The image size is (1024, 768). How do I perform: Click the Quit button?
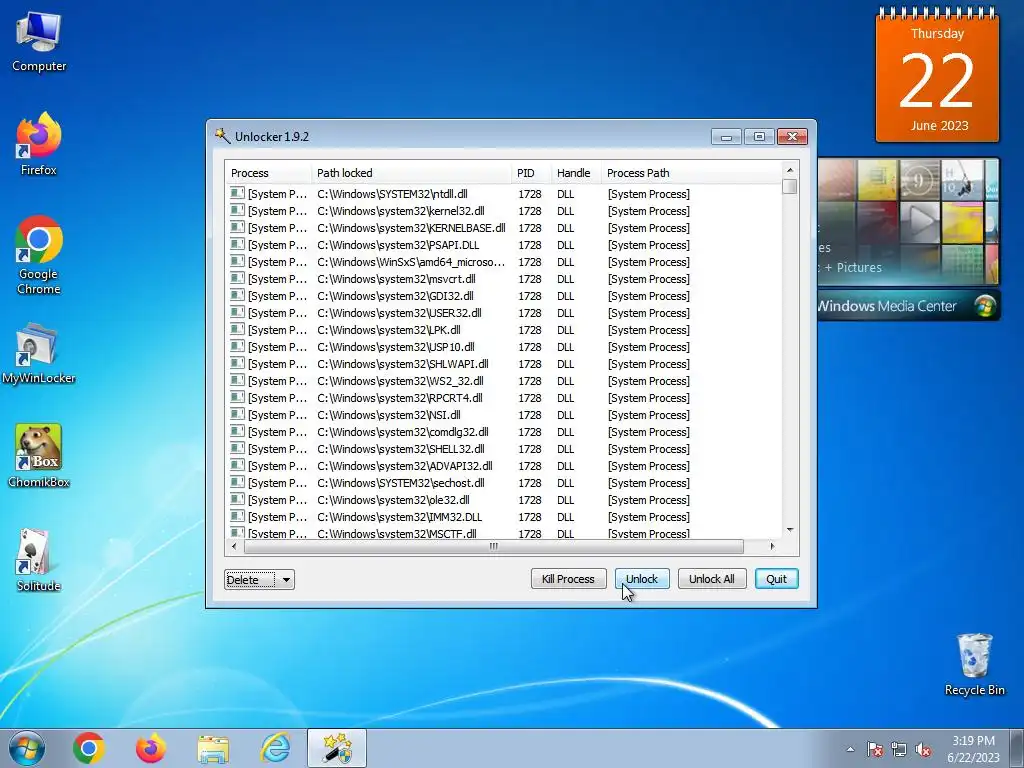tap(776, 579)
